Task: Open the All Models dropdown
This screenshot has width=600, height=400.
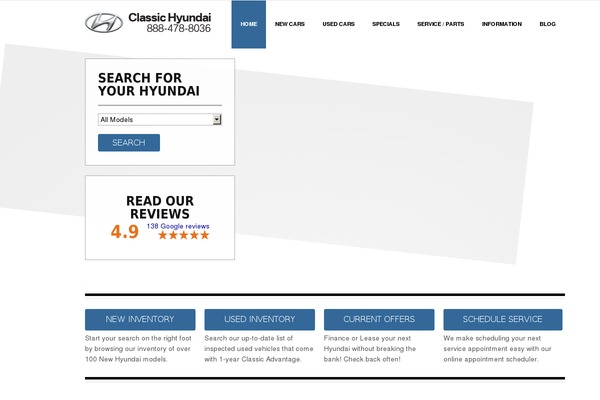Action: point(160,119)
